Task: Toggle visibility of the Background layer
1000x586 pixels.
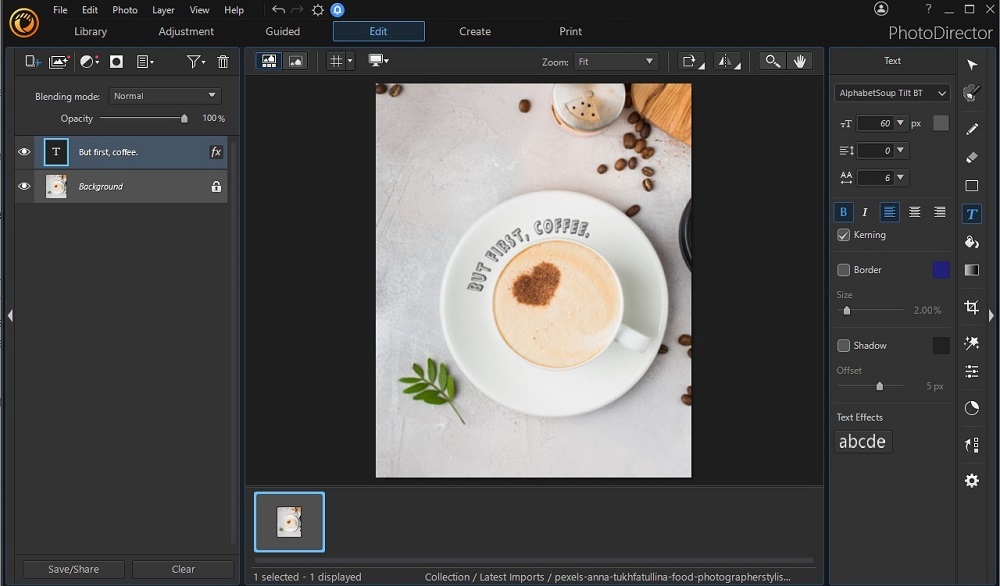Action: (x=23, y=186)
